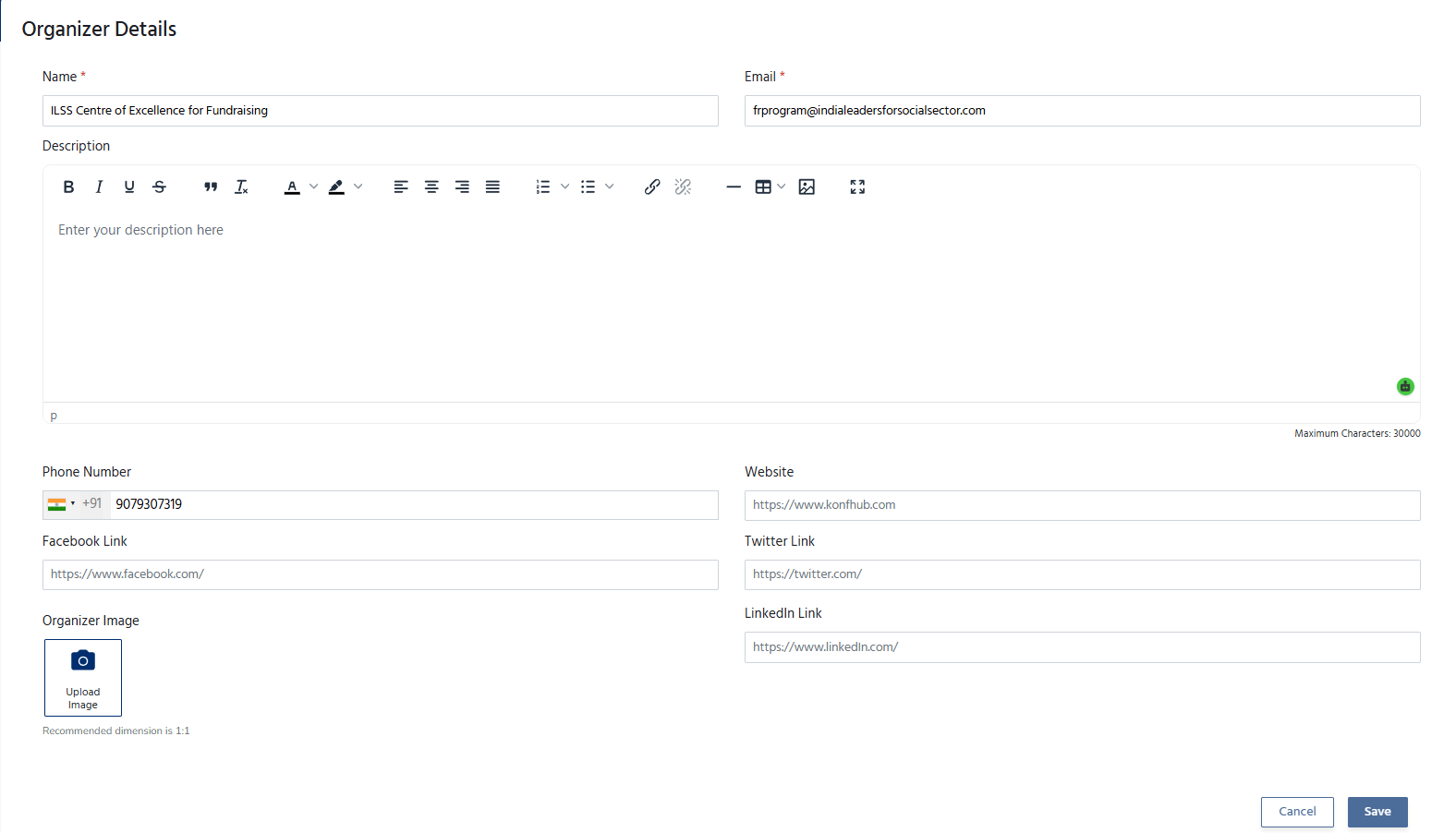Apply strikethrough formatting
Image resolution: width=1456 pixels, height=833 pixels.
[159, 187]
